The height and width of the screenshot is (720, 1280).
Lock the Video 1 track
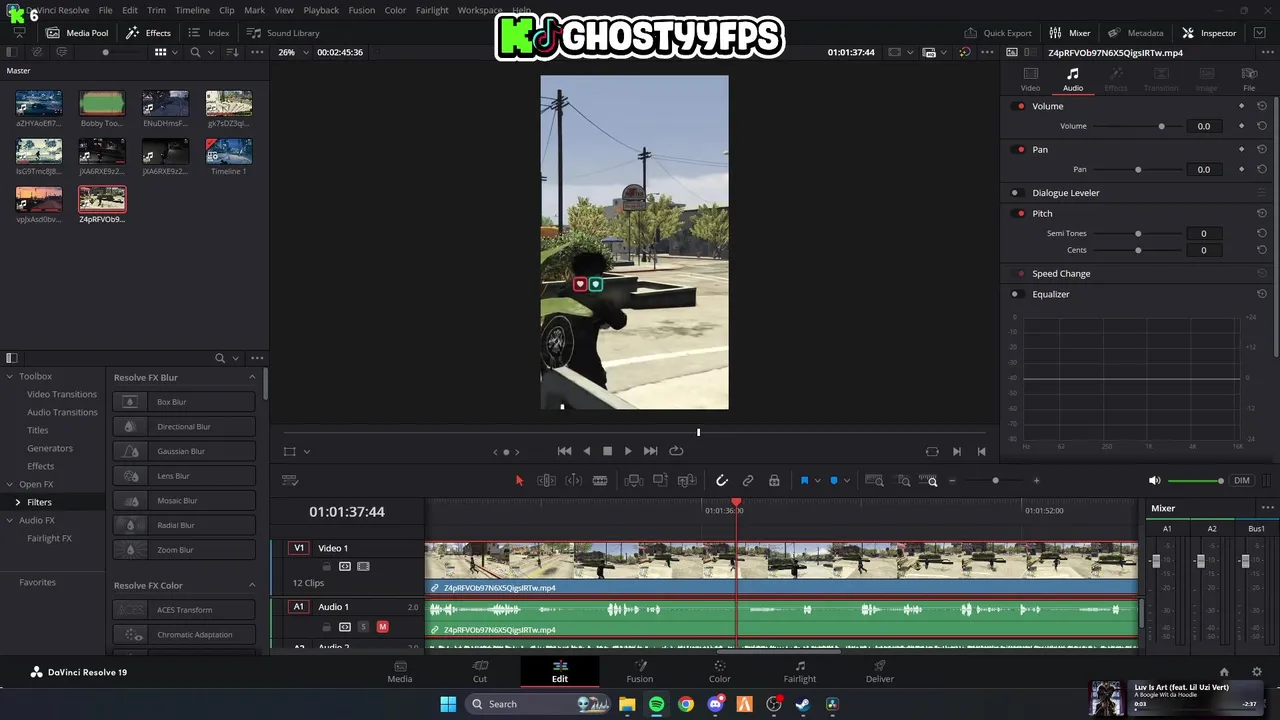[x=326, y=566]
